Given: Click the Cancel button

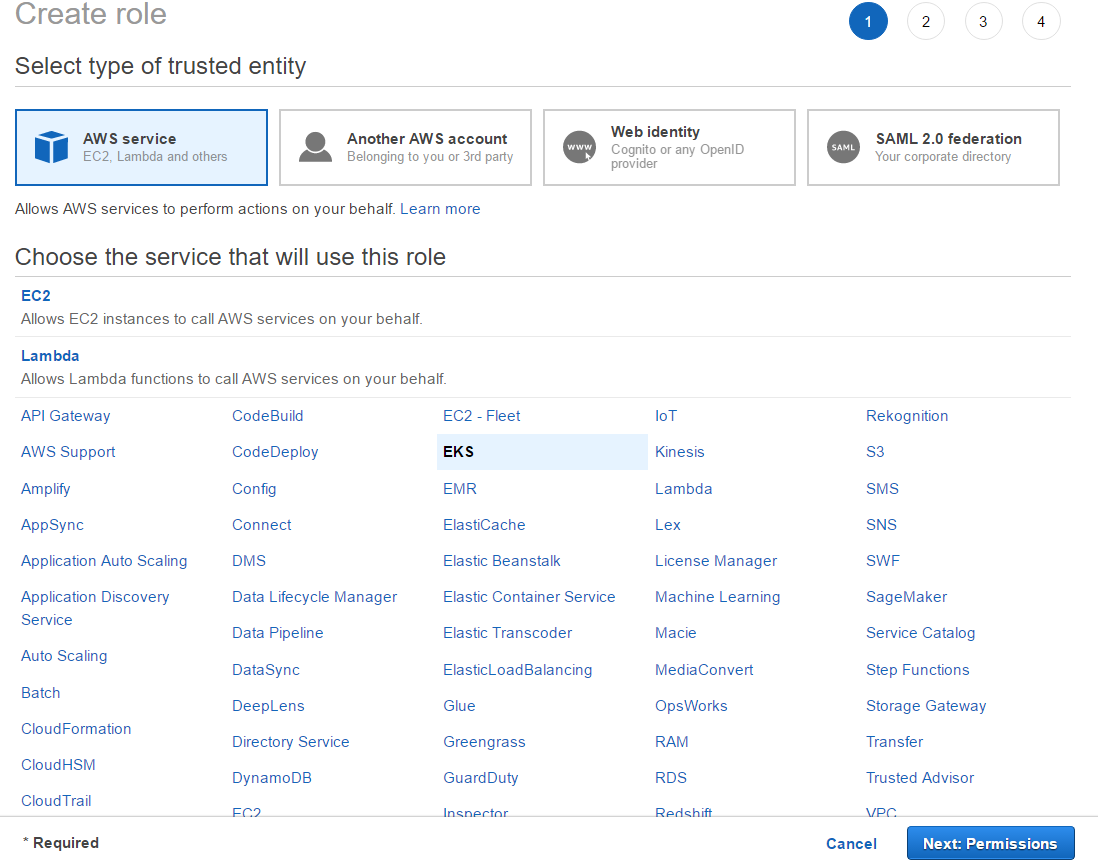Looking at the screenshot, I should [x=851, y=844].
